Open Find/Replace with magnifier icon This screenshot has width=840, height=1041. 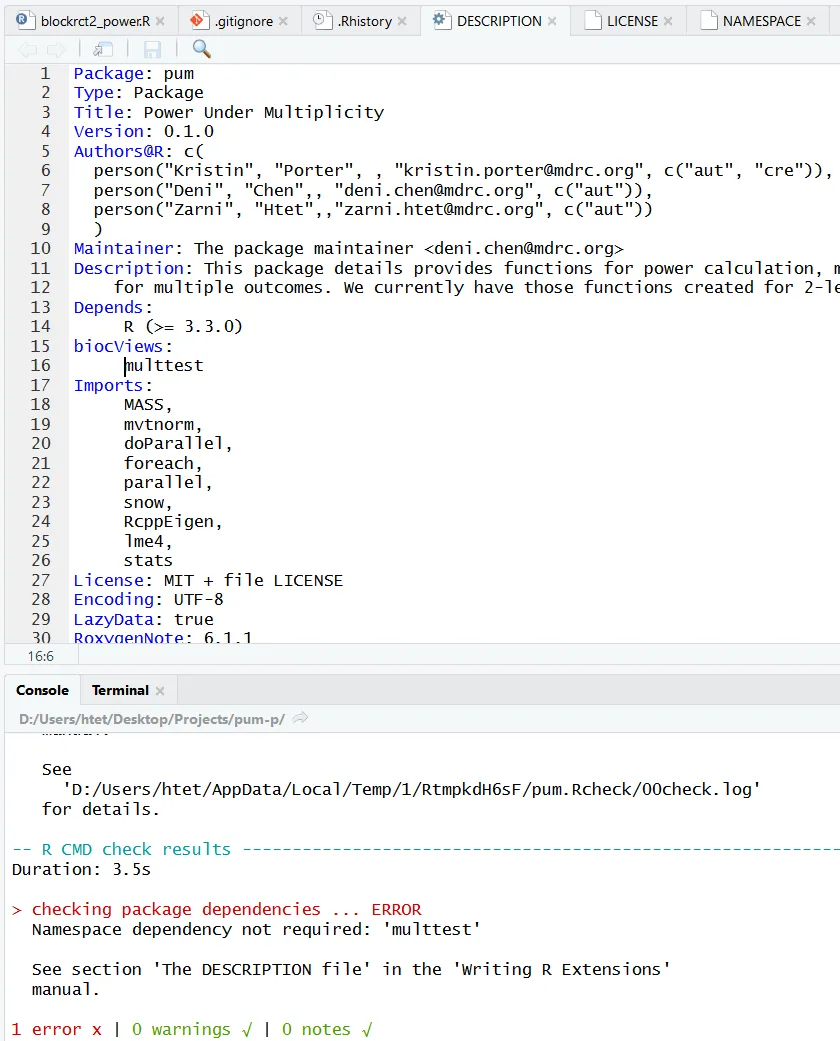pyautogui.click(x=201, y=48)
